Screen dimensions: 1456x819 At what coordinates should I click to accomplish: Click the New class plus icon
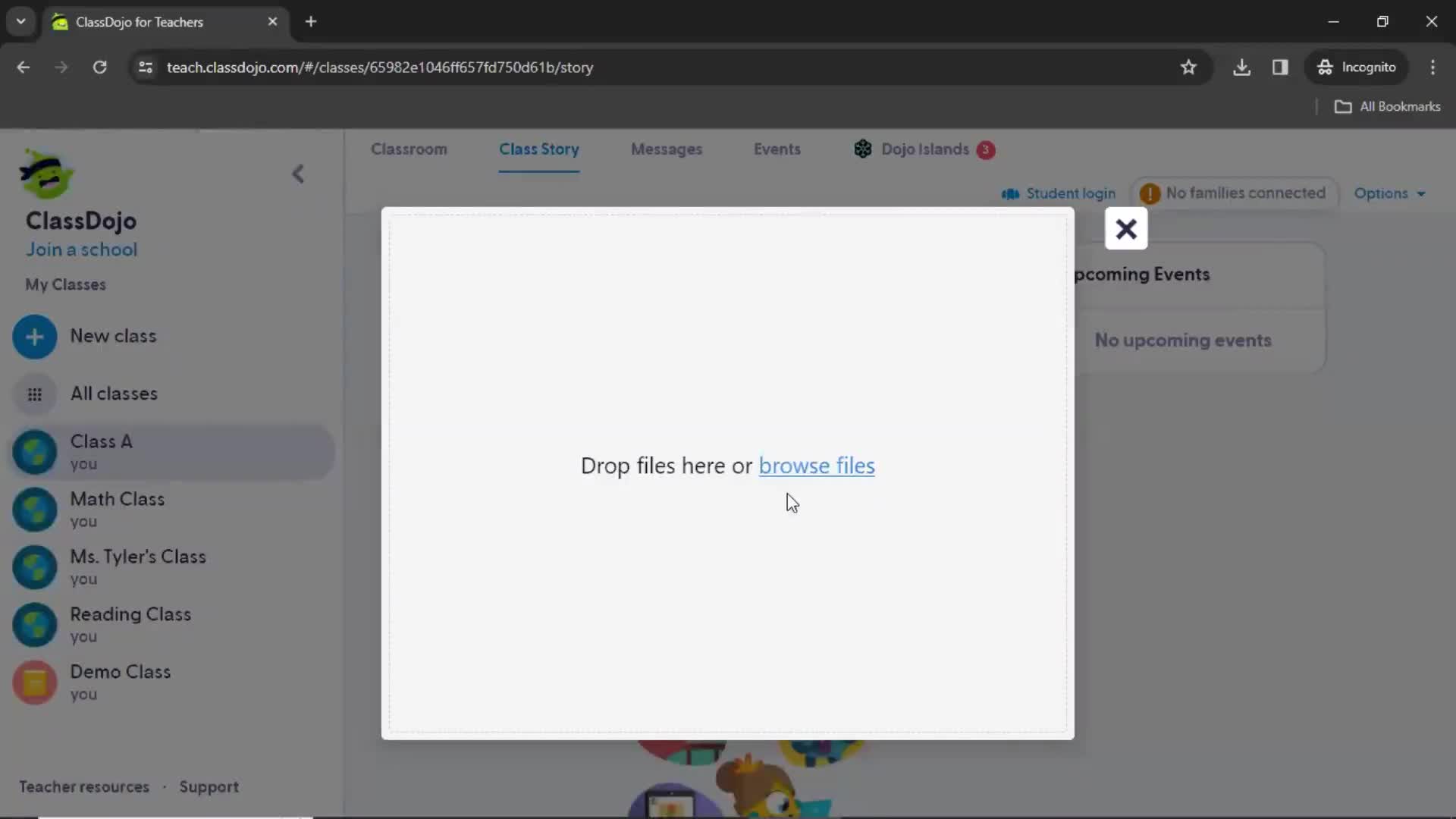coord(35,336)
